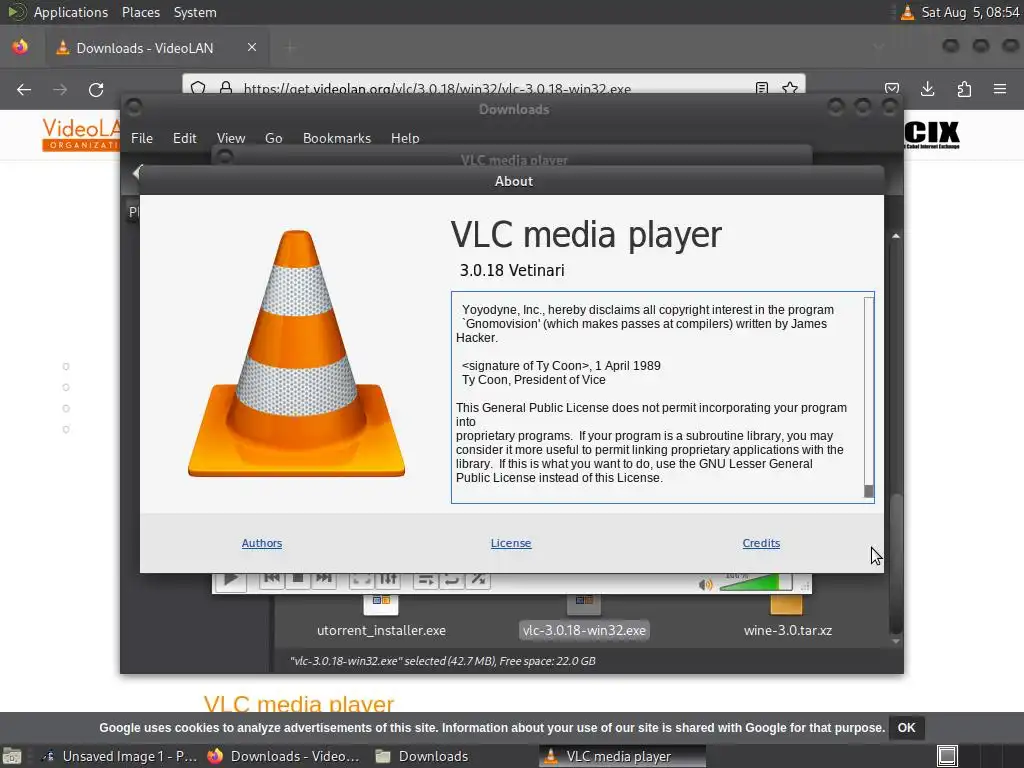Accept cookie notice with OK button

coord(906,728)
